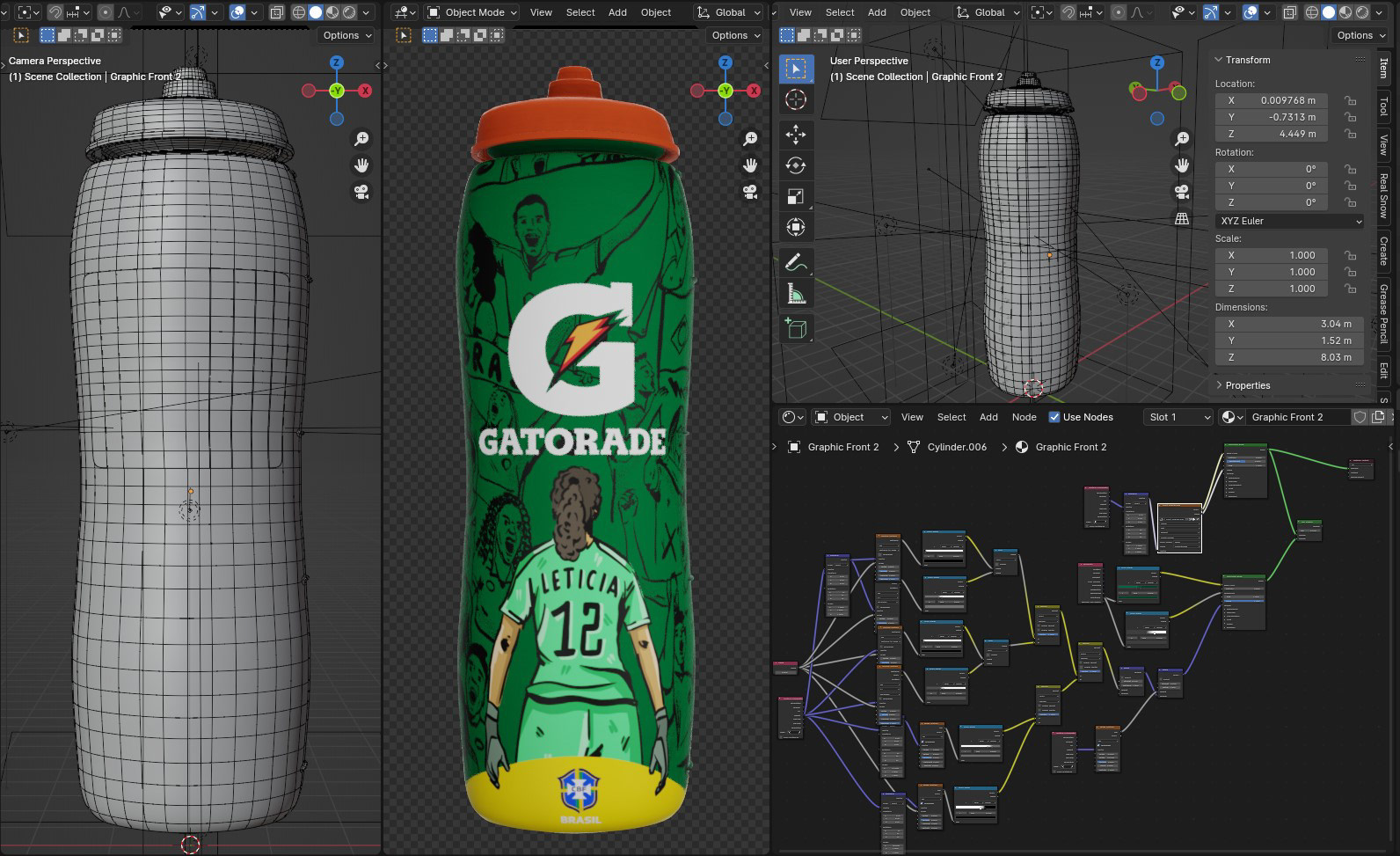Select the Move tool in the toolbar
The image size is (1400, 856).
[x=796, y=134]
